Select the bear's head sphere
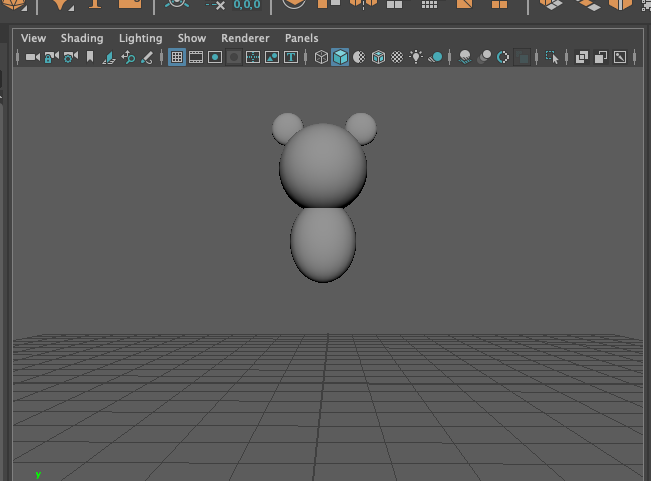651x481 pixels. (323, 166)
